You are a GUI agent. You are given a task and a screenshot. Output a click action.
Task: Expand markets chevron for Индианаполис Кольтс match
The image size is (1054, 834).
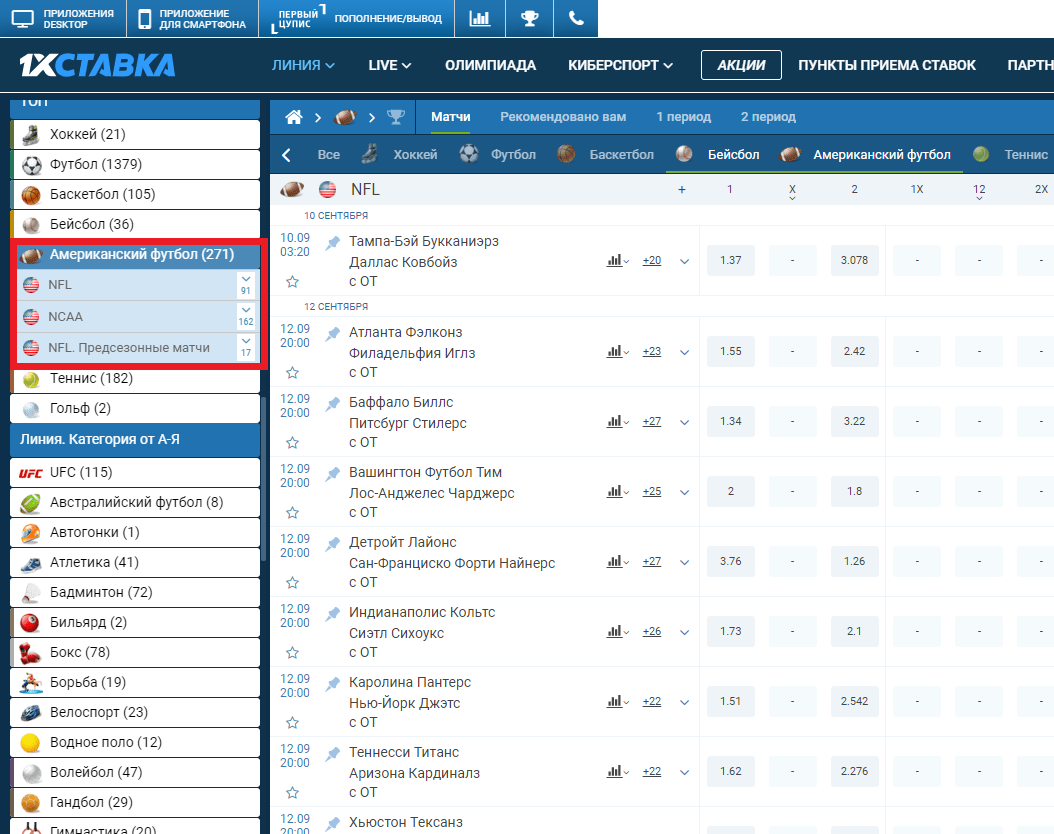coord(684,632)
